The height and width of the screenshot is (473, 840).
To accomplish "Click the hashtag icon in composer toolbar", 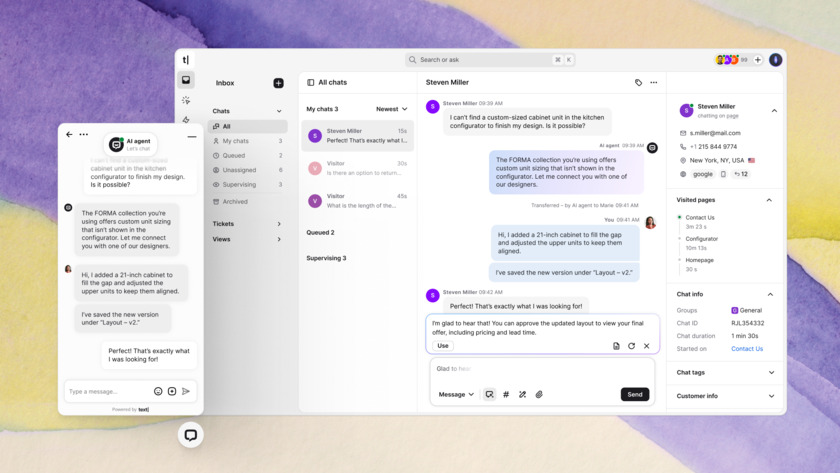I will click(x=506, y=394).
